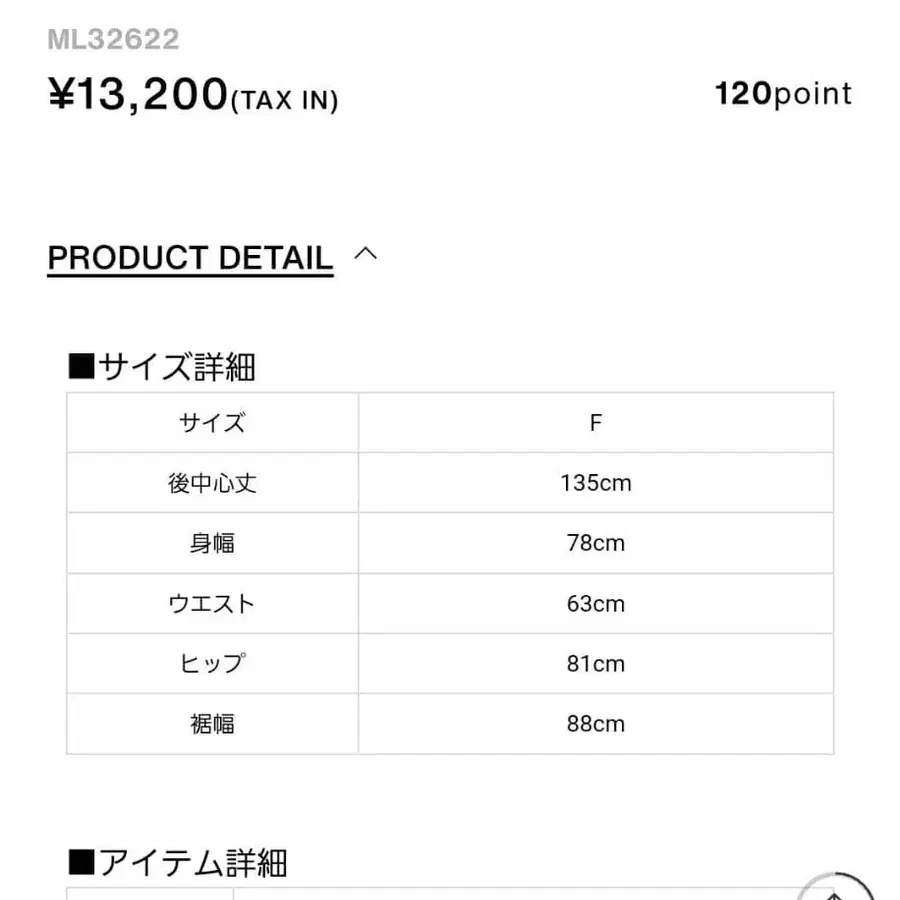The width and height of the screenshot is (900, 900).
Task: Select the size value F cell
Action: (x=596, y=422)
